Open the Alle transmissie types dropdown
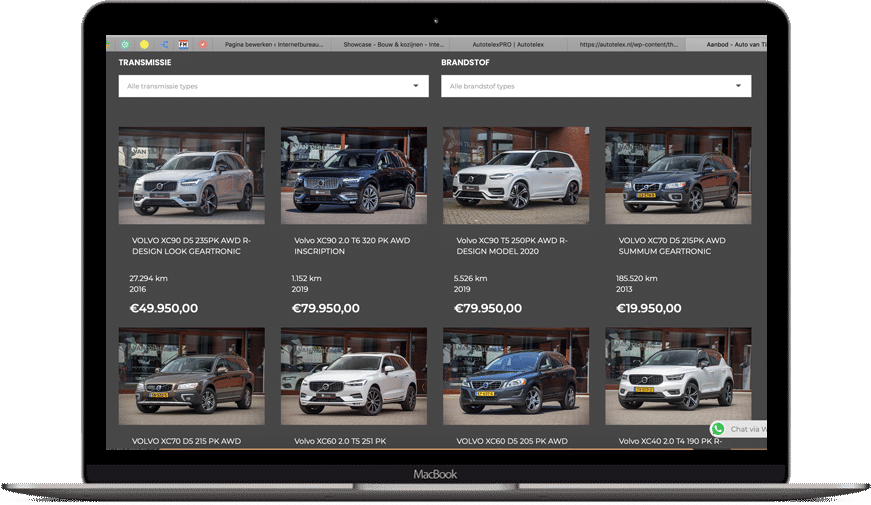871x505 pixels. (273, 86)
